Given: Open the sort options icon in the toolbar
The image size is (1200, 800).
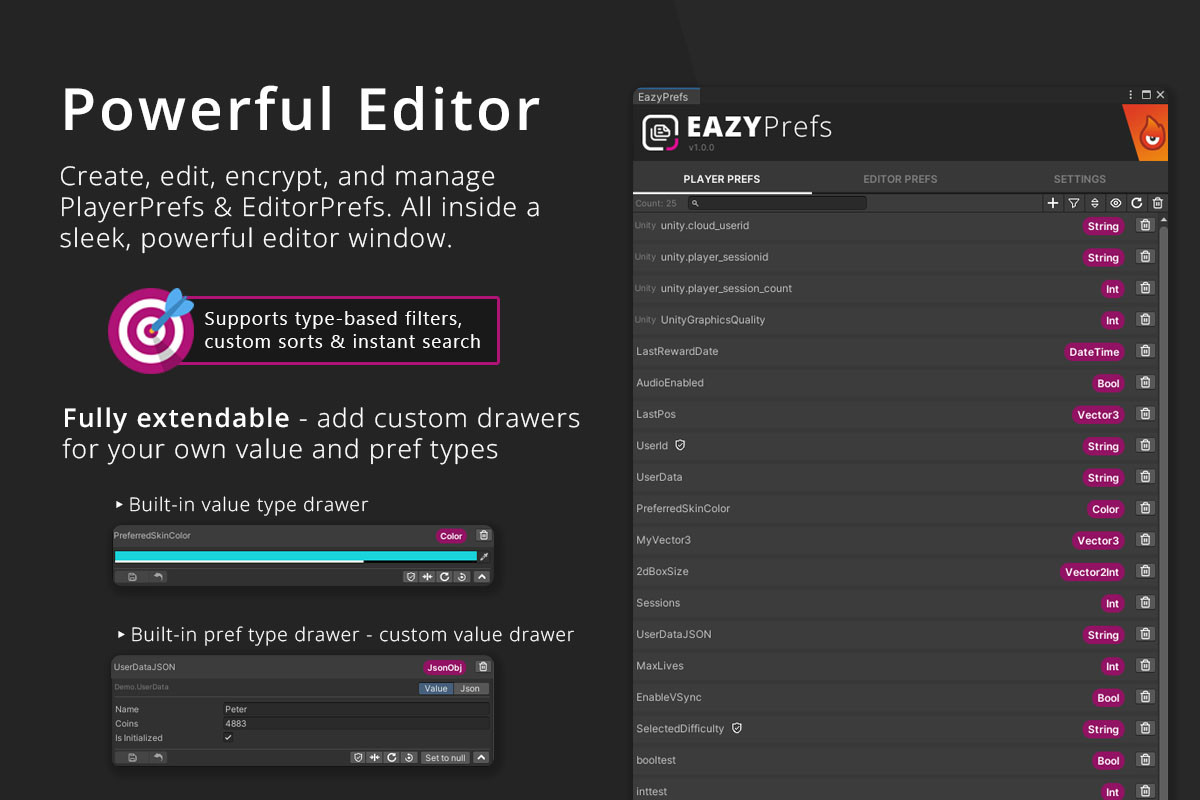Looking at the screenshot, I should pos(1095,203).
